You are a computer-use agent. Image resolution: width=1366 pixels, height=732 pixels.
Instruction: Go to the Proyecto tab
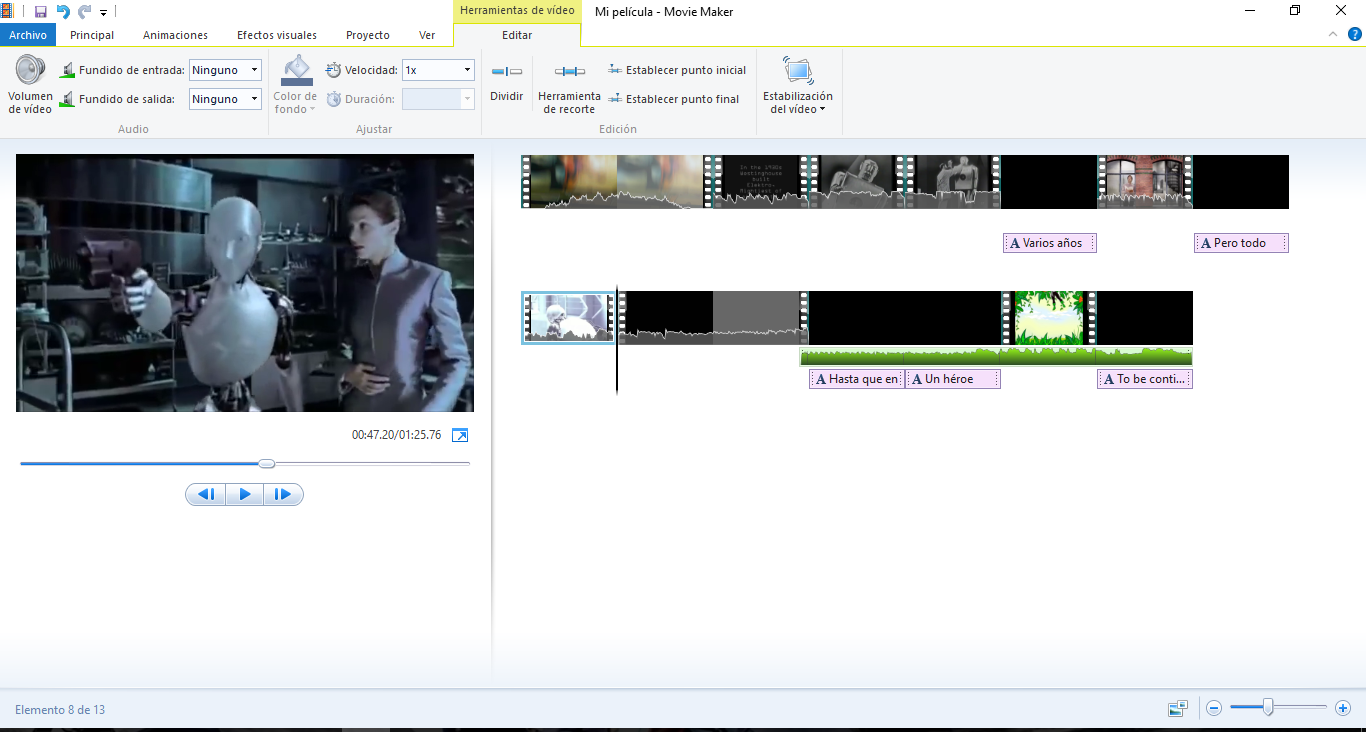[x=368, y=35]
